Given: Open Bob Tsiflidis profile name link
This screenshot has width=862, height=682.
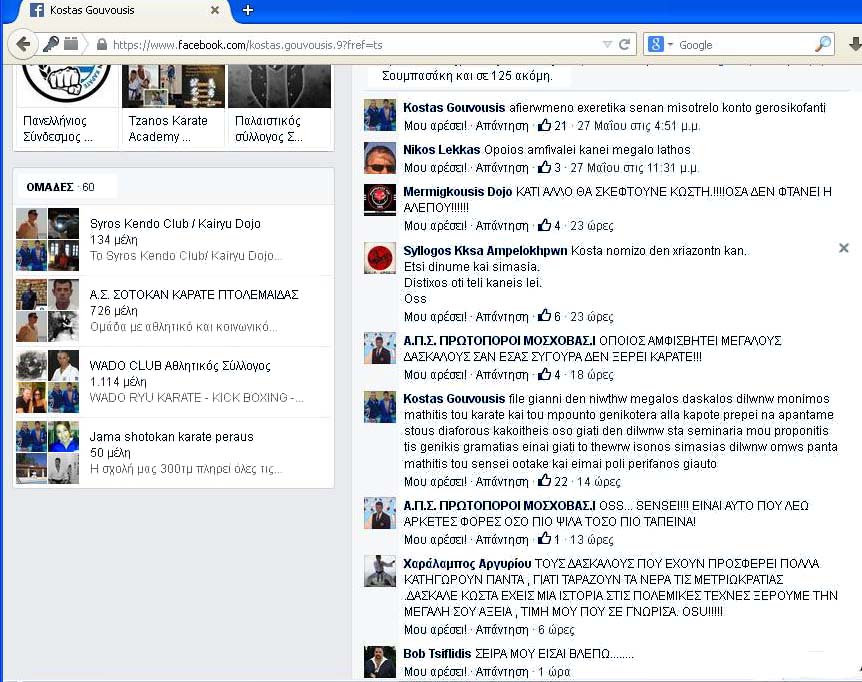Looking at the screenshot, I should pyautogui.click(x=437, y=654).
